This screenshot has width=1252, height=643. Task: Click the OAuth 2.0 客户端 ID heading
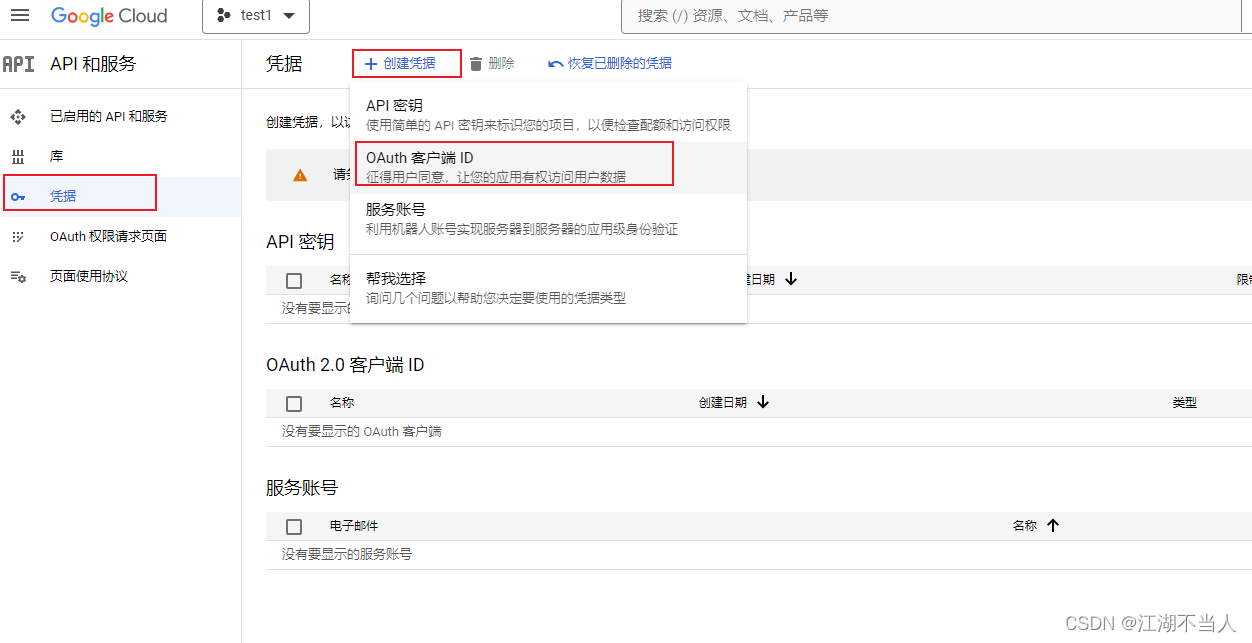(x=345, y=365)
